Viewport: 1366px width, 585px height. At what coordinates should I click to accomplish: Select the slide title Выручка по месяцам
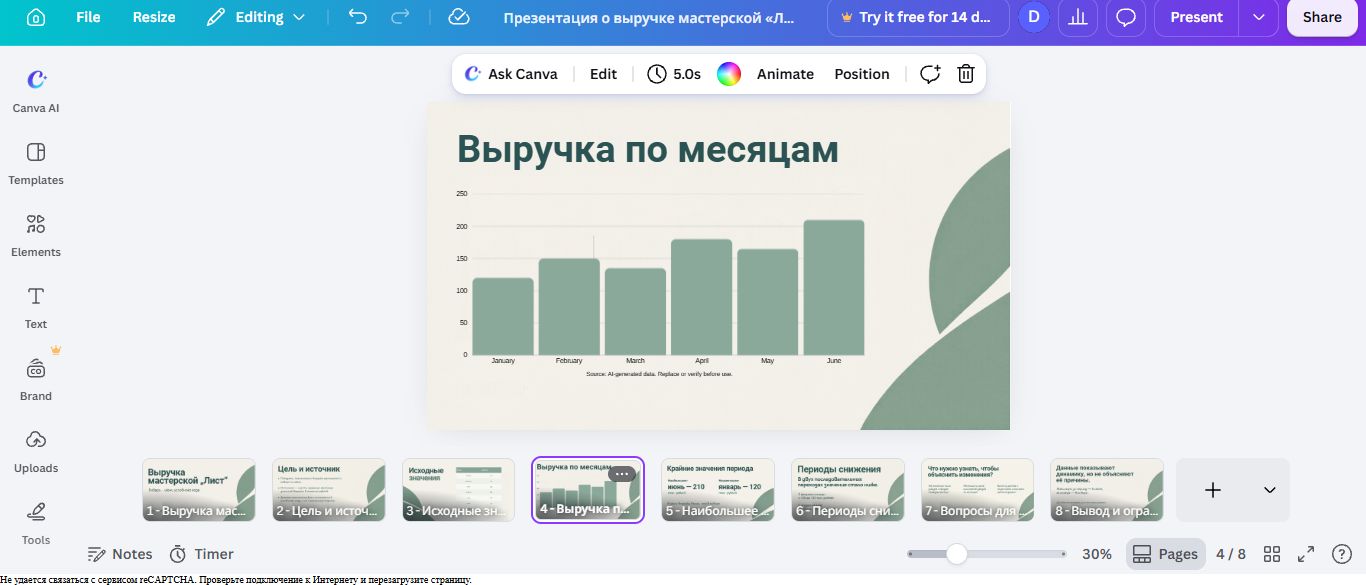tap(648, 149)
